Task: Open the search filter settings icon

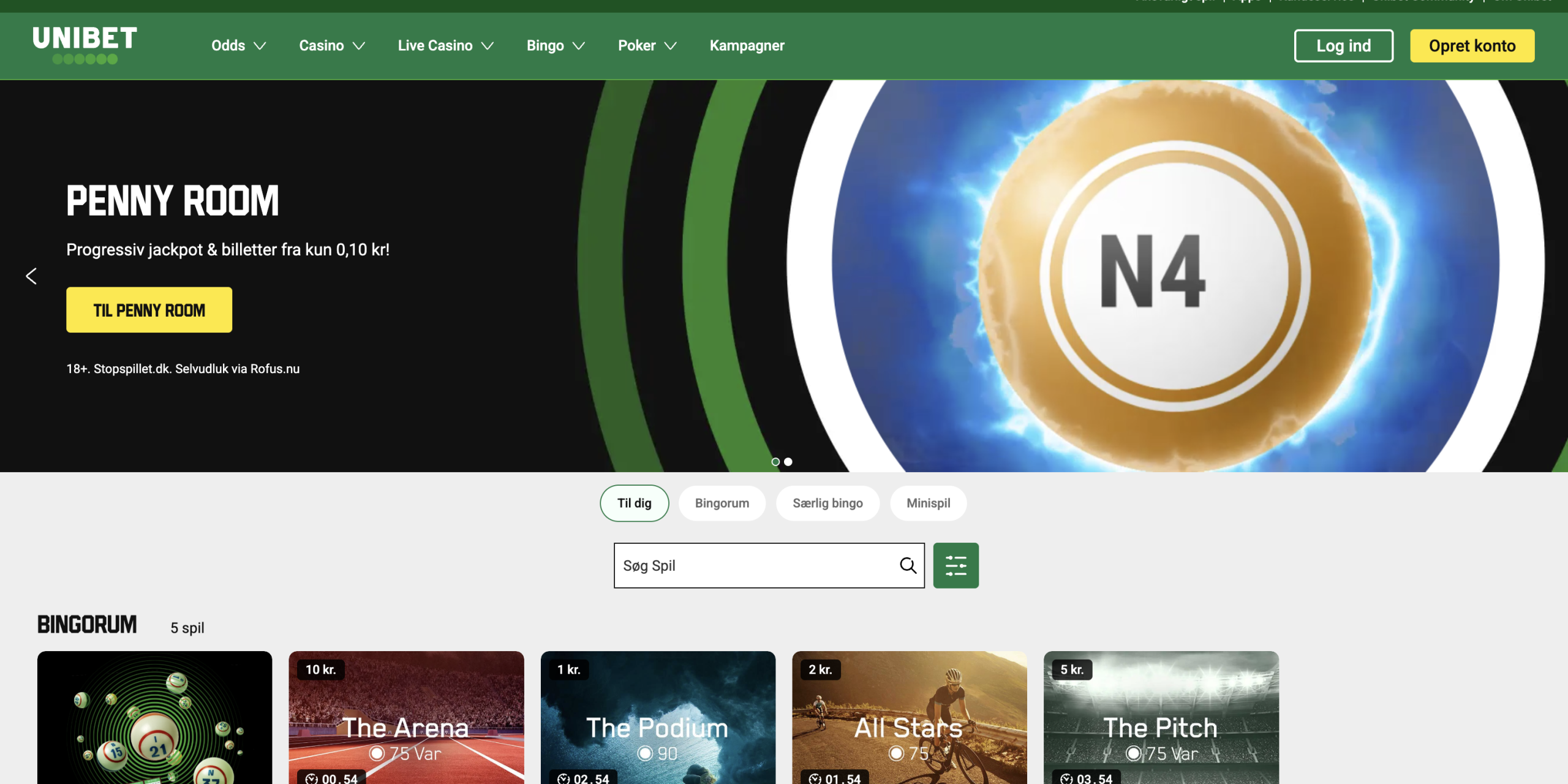Action: pyautogui.click(x=956, y=565)
